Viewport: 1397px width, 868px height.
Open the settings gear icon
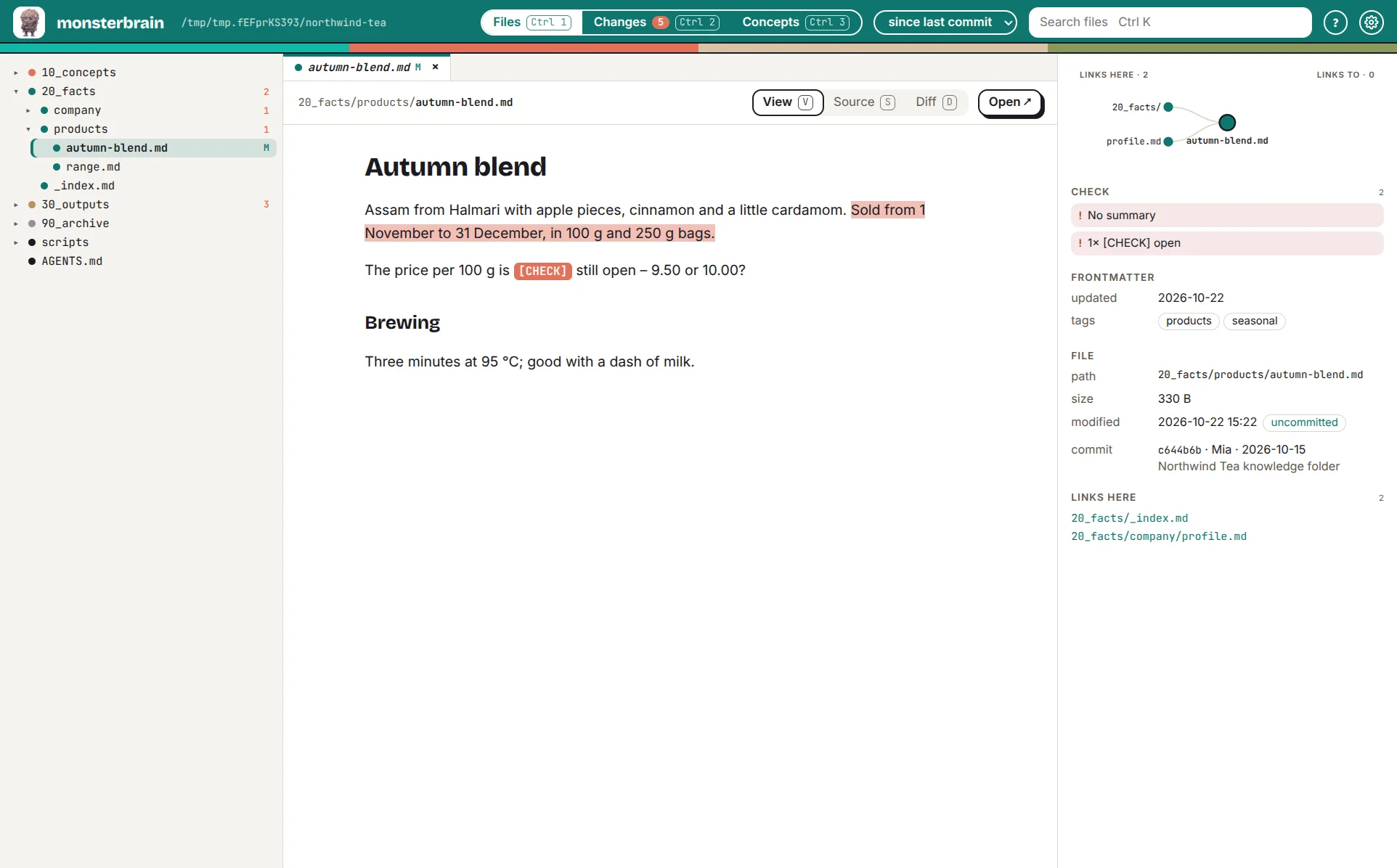point(1372,22)
